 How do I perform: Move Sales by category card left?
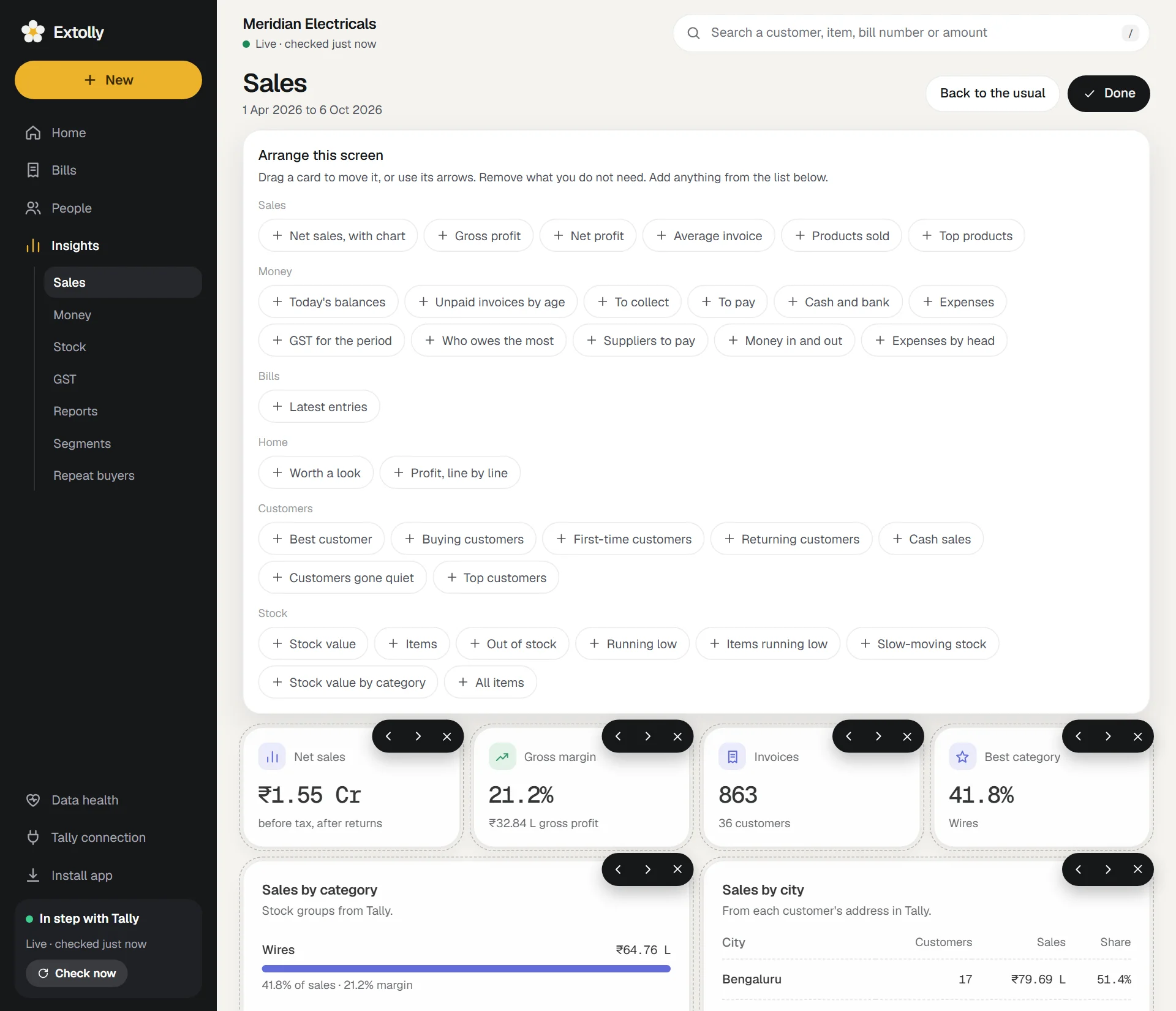click(618, 869)
